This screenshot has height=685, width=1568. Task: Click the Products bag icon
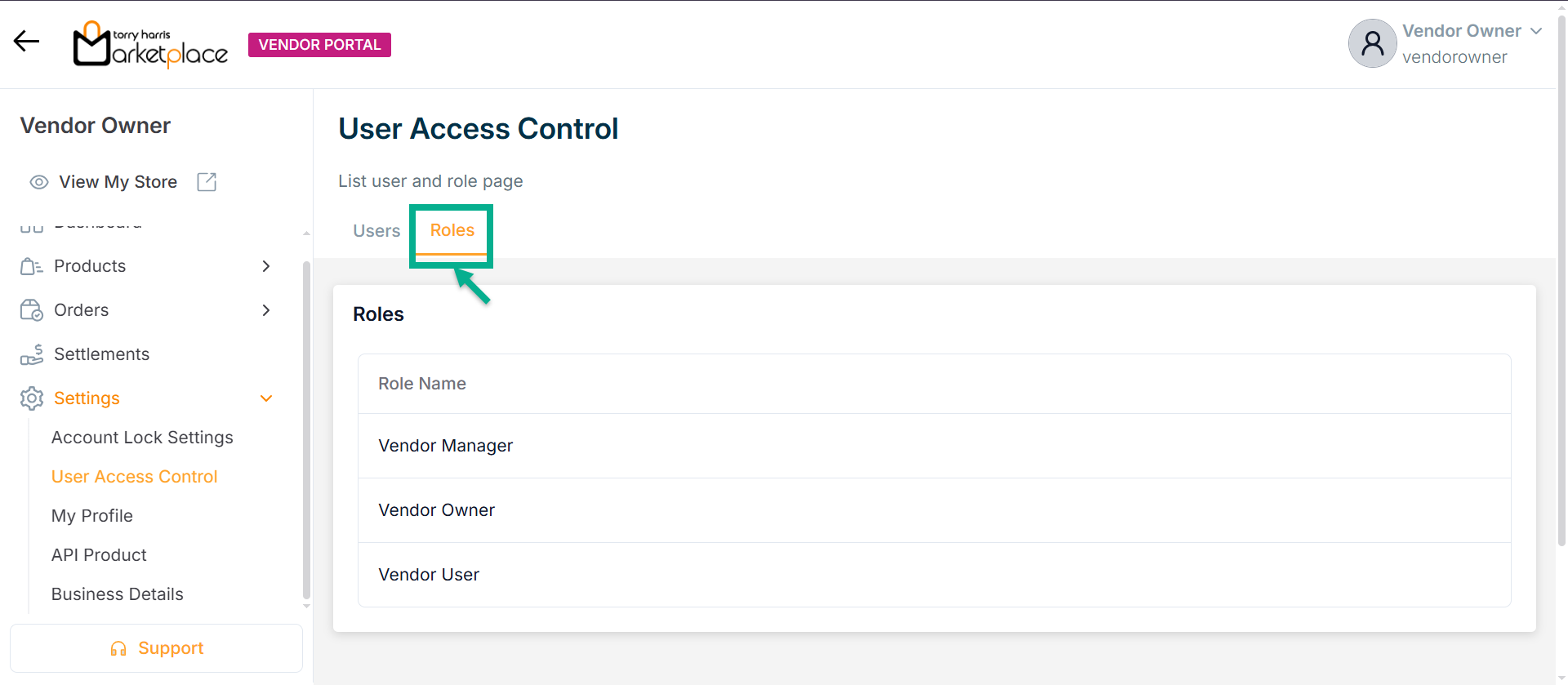click(31, 266)
